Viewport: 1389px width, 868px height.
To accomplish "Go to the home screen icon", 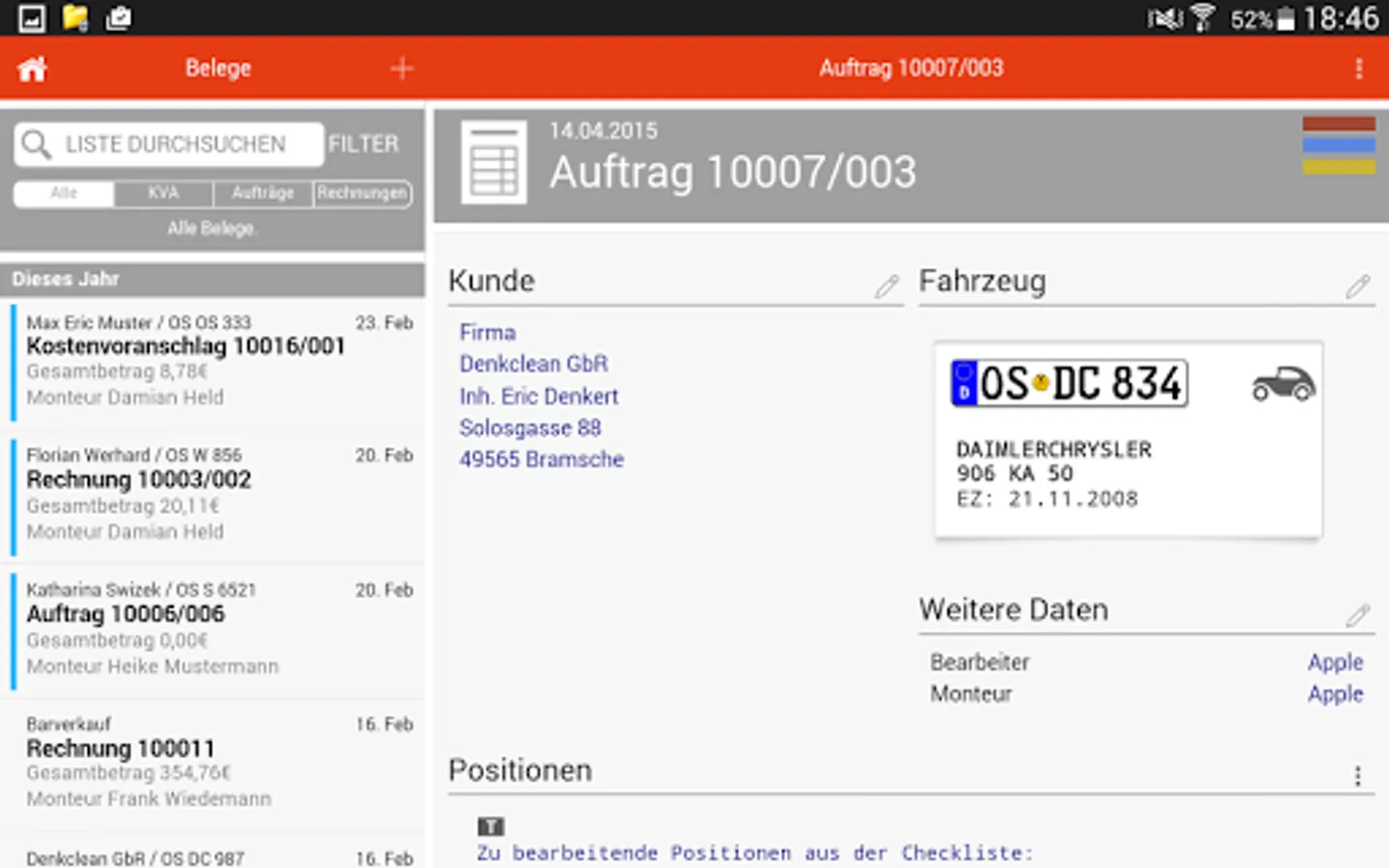I will tap(32, 68).
